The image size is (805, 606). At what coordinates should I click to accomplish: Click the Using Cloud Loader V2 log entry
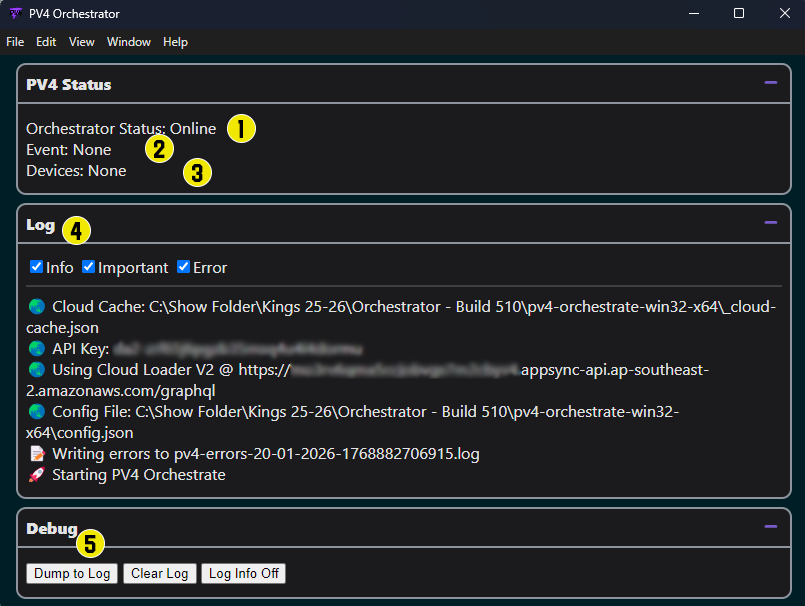[x=368, y=380]
